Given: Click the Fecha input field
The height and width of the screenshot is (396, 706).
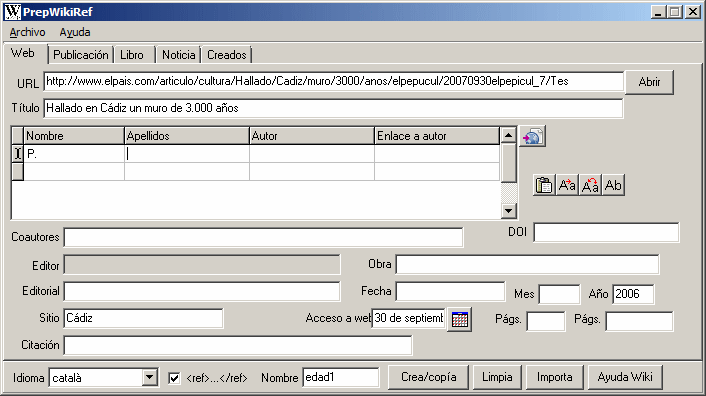Looking at the screenshot, I should [x=450, y=292].
